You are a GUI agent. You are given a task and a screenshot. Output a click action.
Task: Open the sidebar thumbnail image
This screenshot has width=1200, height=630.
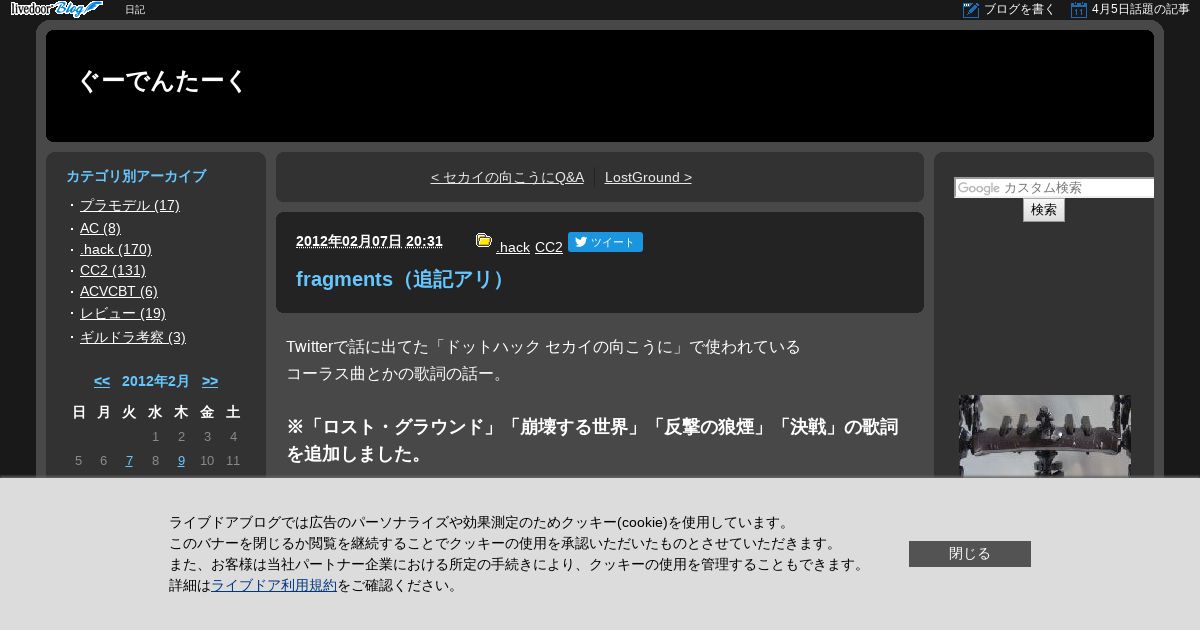pos(1045,436)
